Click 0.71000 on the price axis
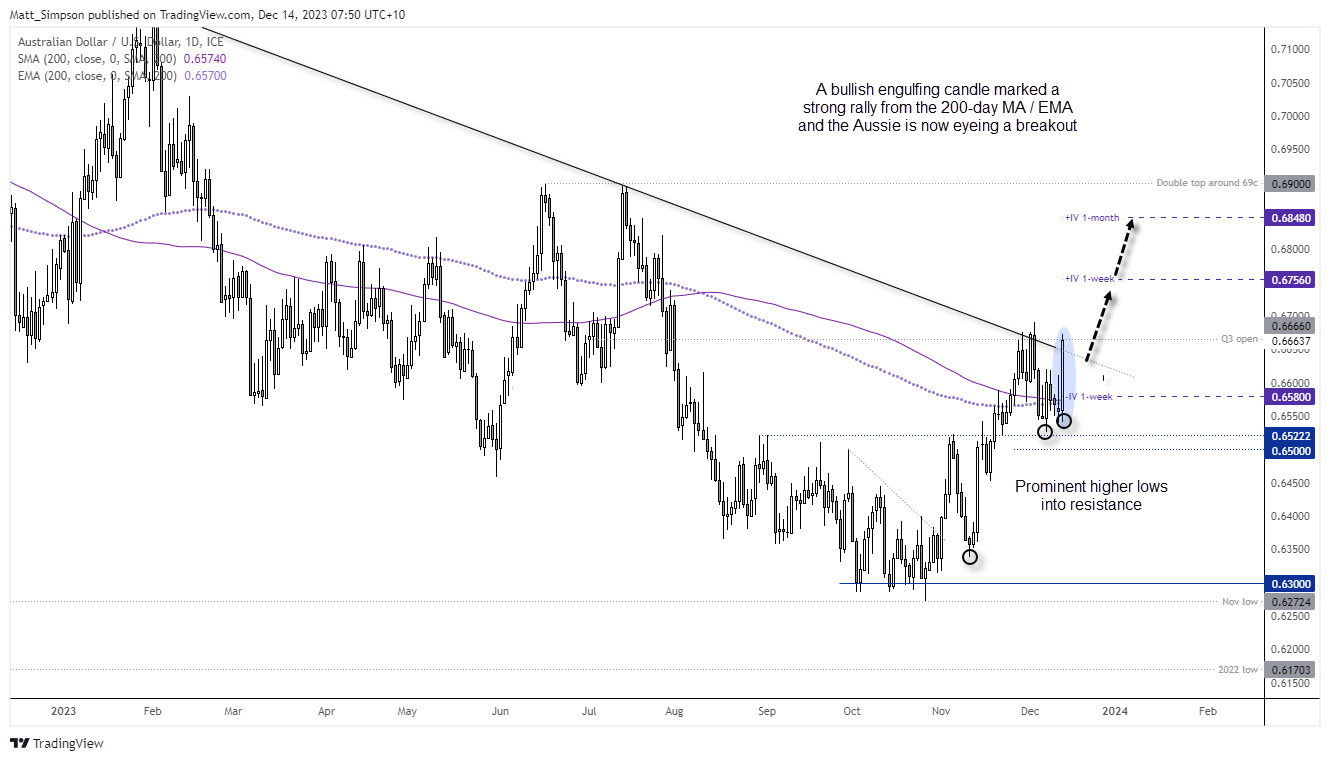Screen dimensions: 1330x761 coord(1288,49)
